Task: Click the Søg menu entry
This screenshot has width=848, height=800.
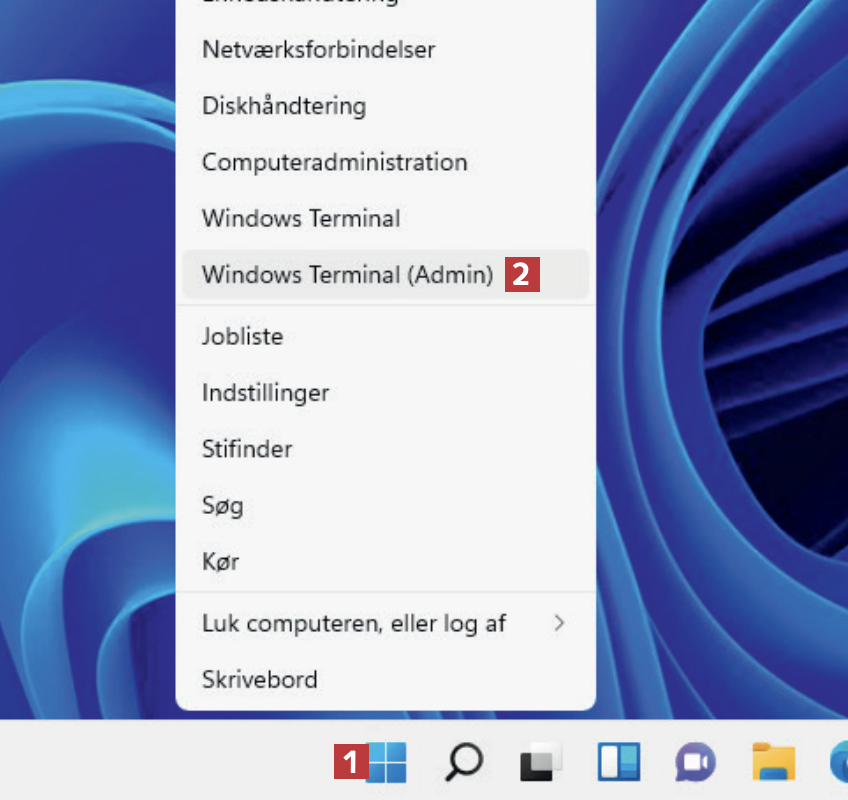Action: (x=222, y=505)
